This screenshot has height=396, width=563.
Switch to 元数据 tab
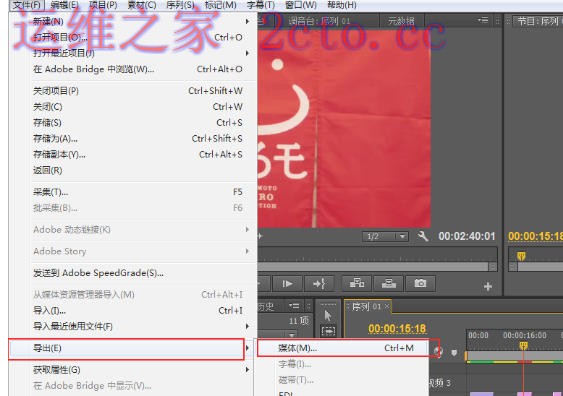tap(401, 21)
